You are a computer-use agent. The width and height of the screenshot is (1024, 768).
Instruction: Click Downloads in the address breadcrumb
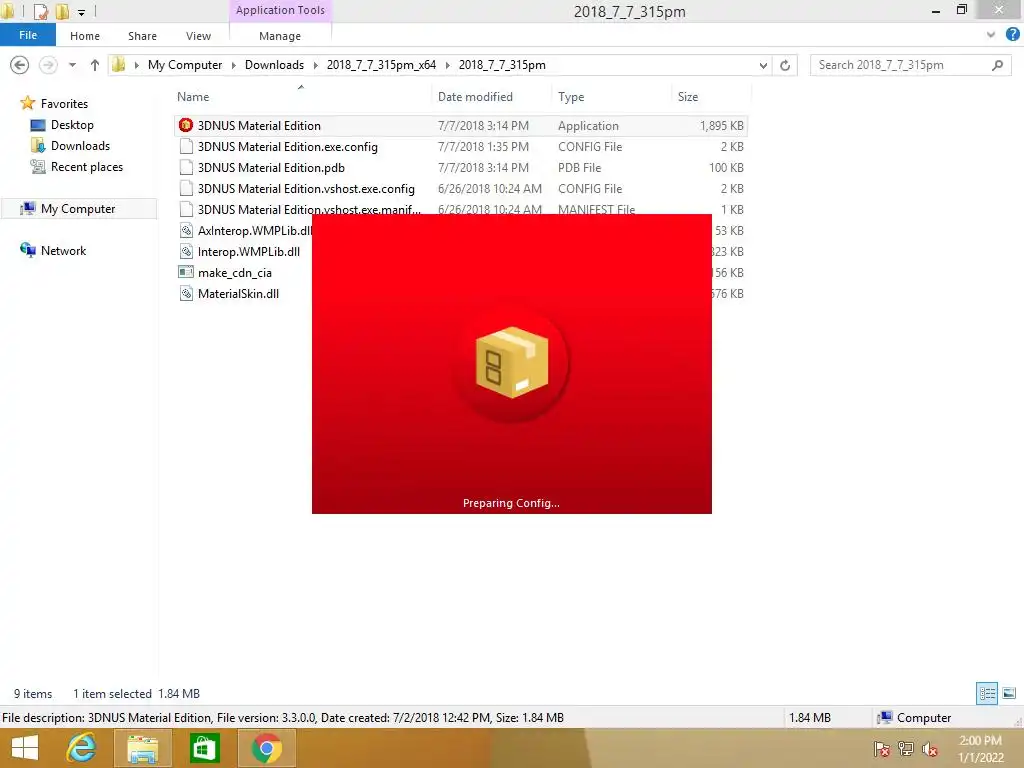(x=274, y=65)
